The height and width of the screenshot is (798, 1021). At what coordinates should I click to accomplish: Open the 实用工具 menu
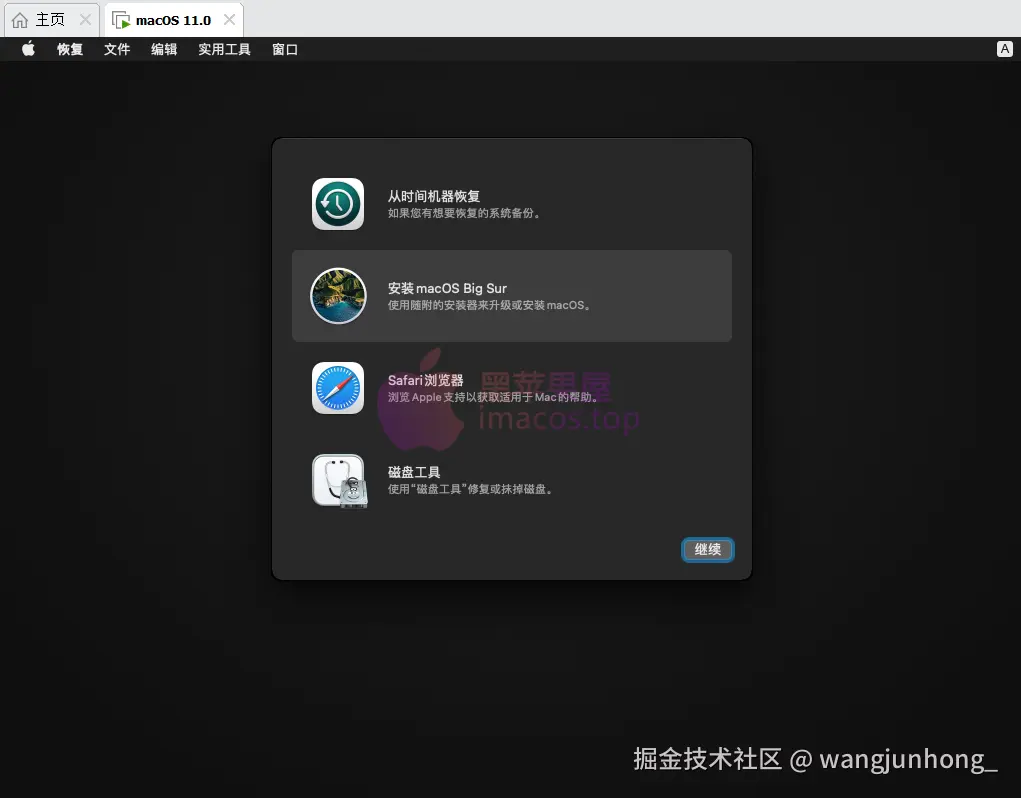pos(224,48)
